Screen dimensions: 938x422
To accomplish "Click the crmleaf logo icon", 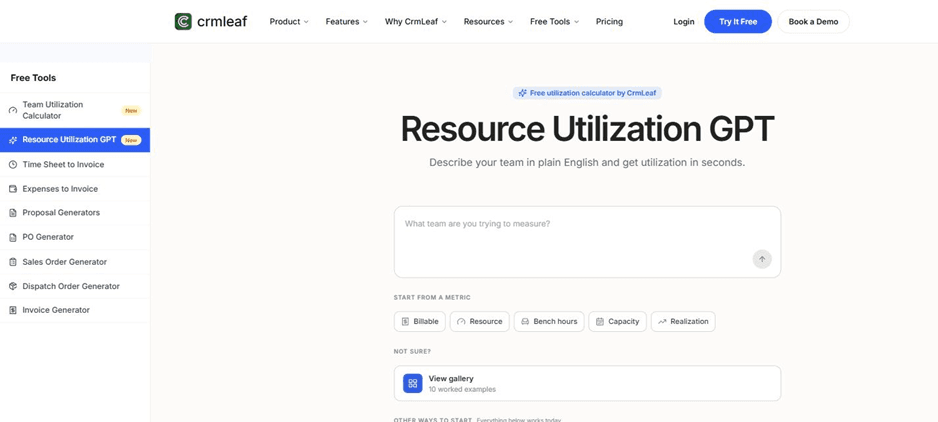I will coord(183,22).
